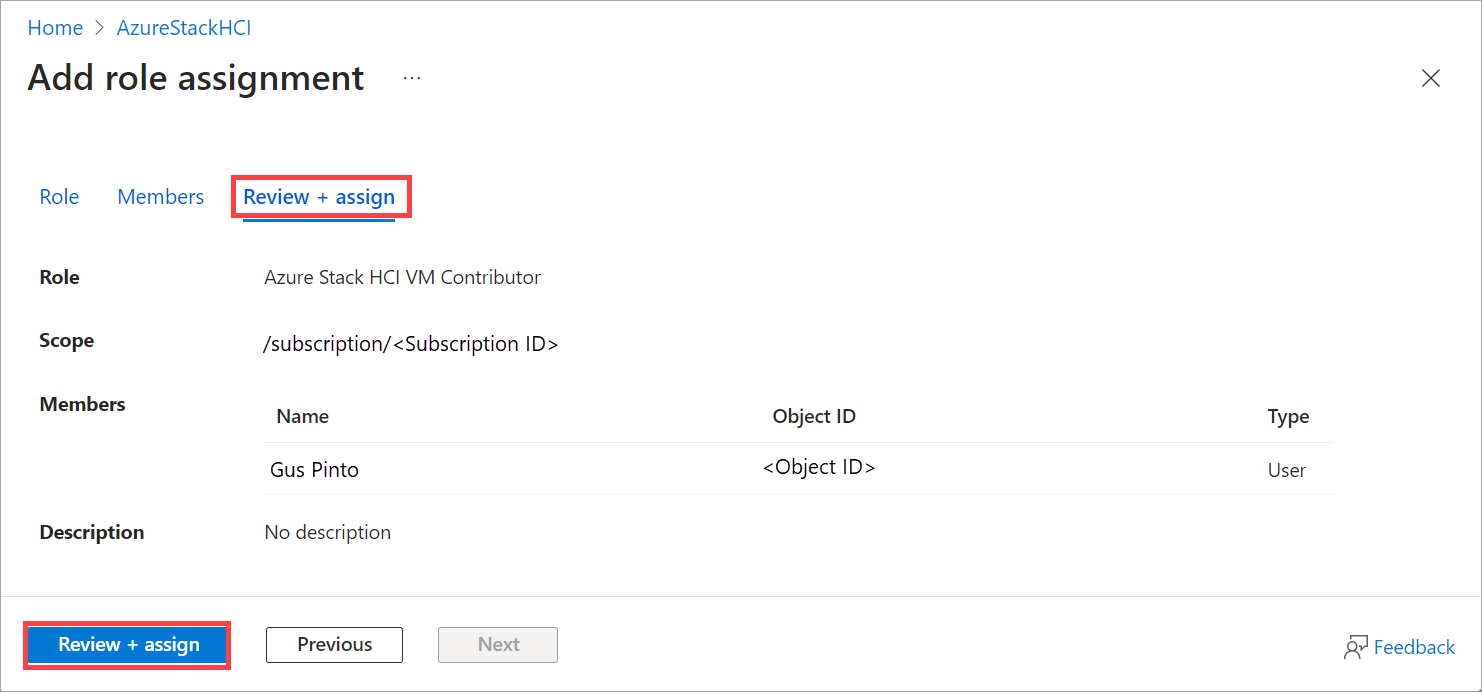Open the AzureStackHCI breadcrumb link
Screen dimensions: 1482x692
click(184, 28)
